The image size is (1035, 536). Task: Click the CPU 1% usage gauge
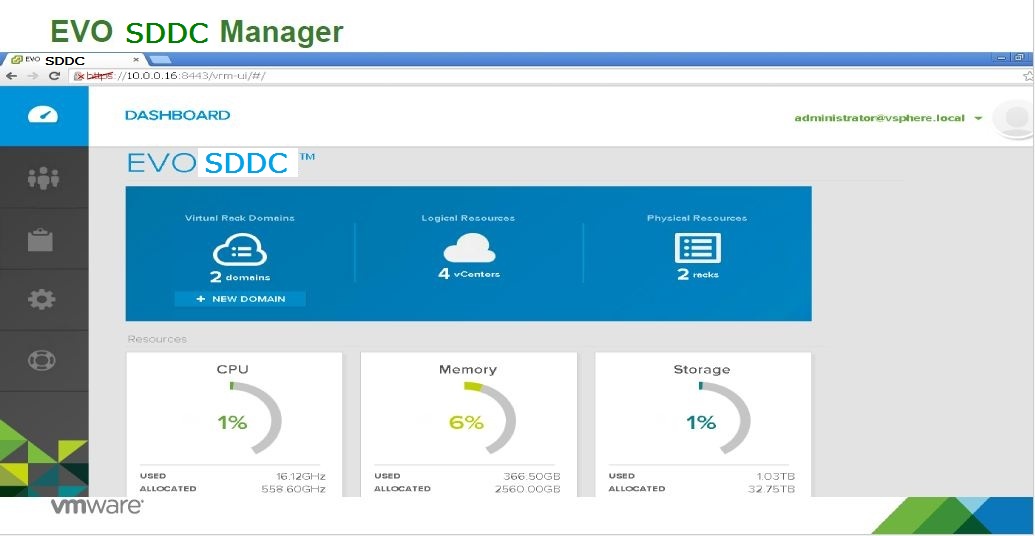coord(232,421)
